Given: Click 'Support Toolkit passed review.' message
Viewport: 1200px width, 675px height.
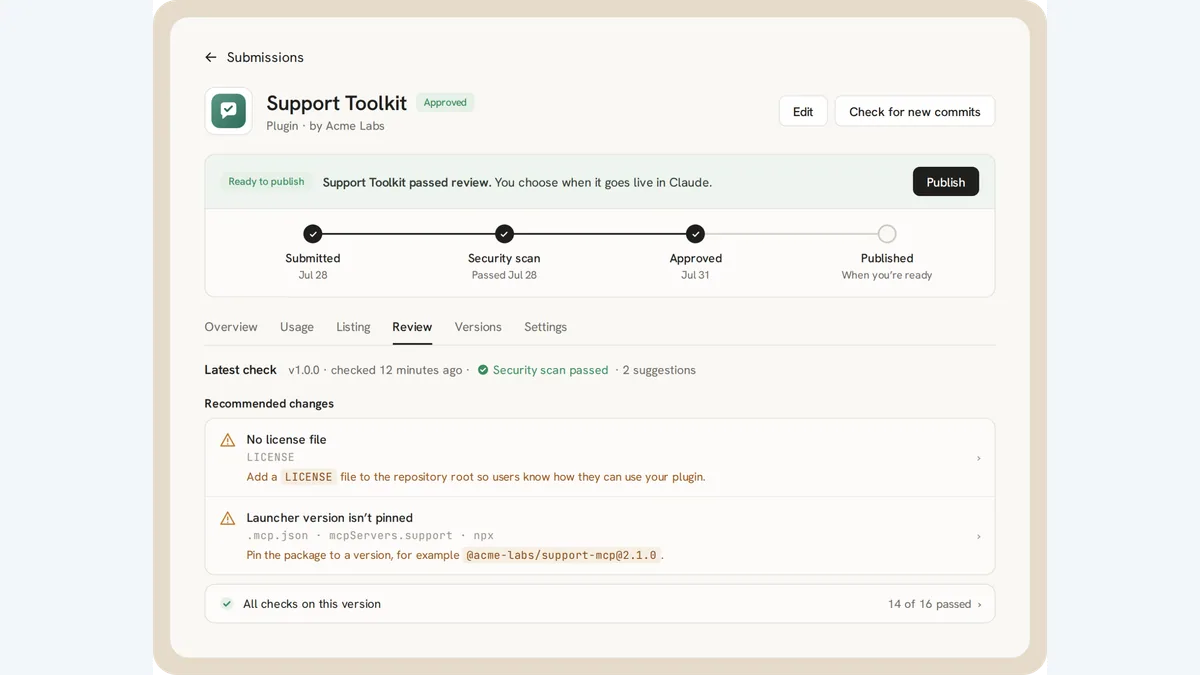Looking at the screenshot, I should [407, 182].
